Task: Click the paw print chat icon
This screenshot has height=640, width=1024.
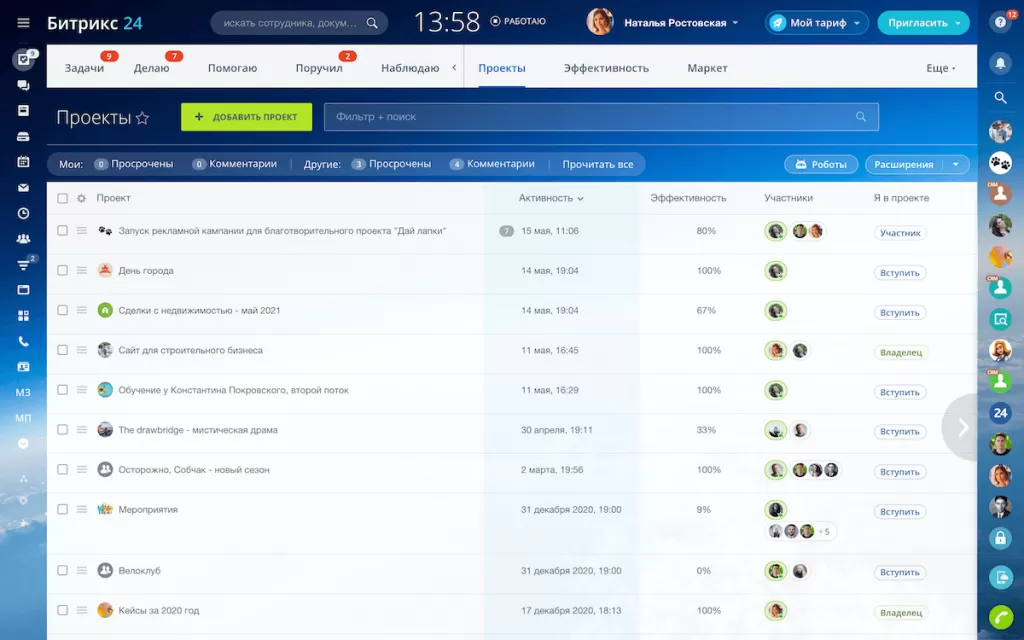Action: [x=1000, y=162]
